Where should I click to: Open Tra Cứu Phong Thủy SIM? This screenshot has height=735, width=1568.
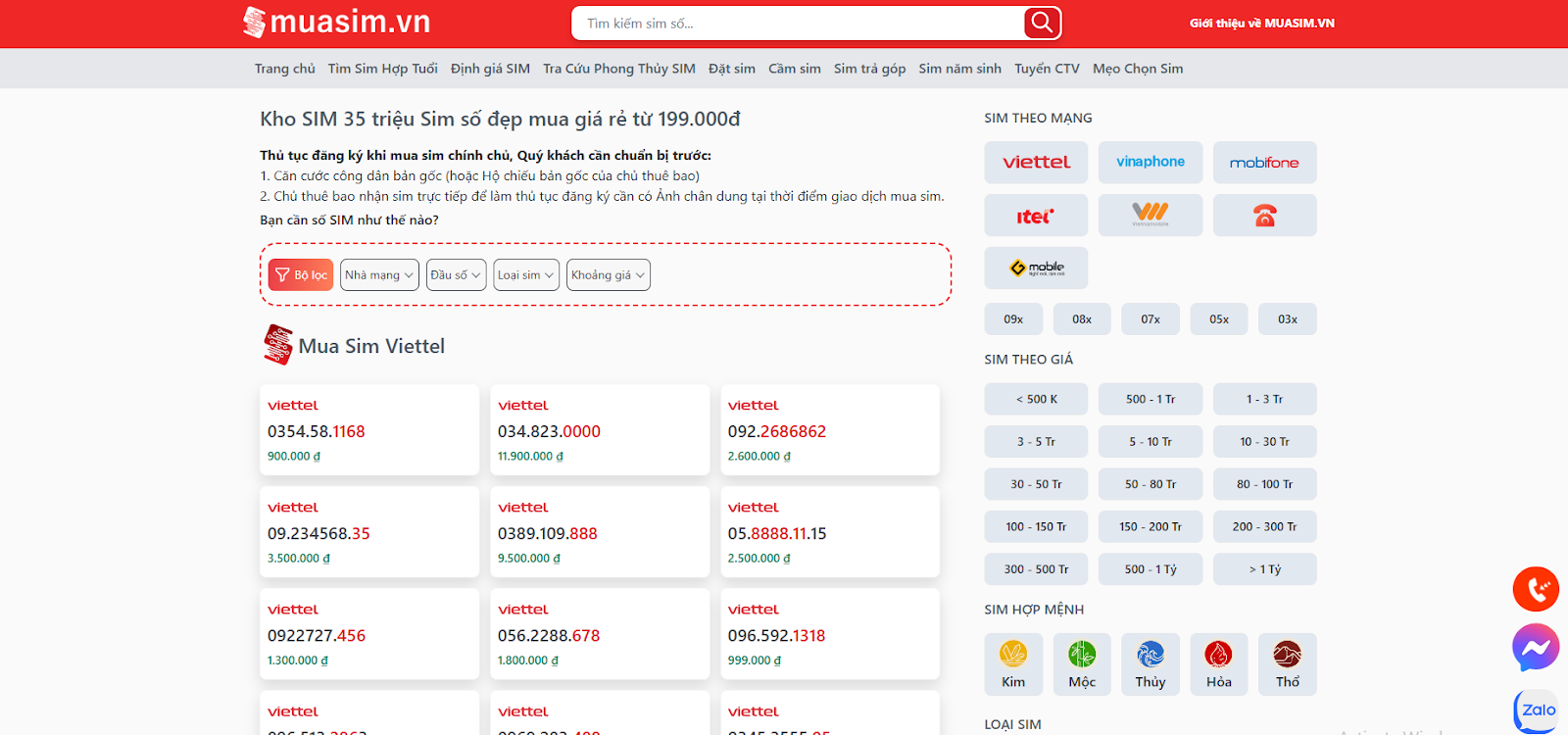[x=619, y=69]
